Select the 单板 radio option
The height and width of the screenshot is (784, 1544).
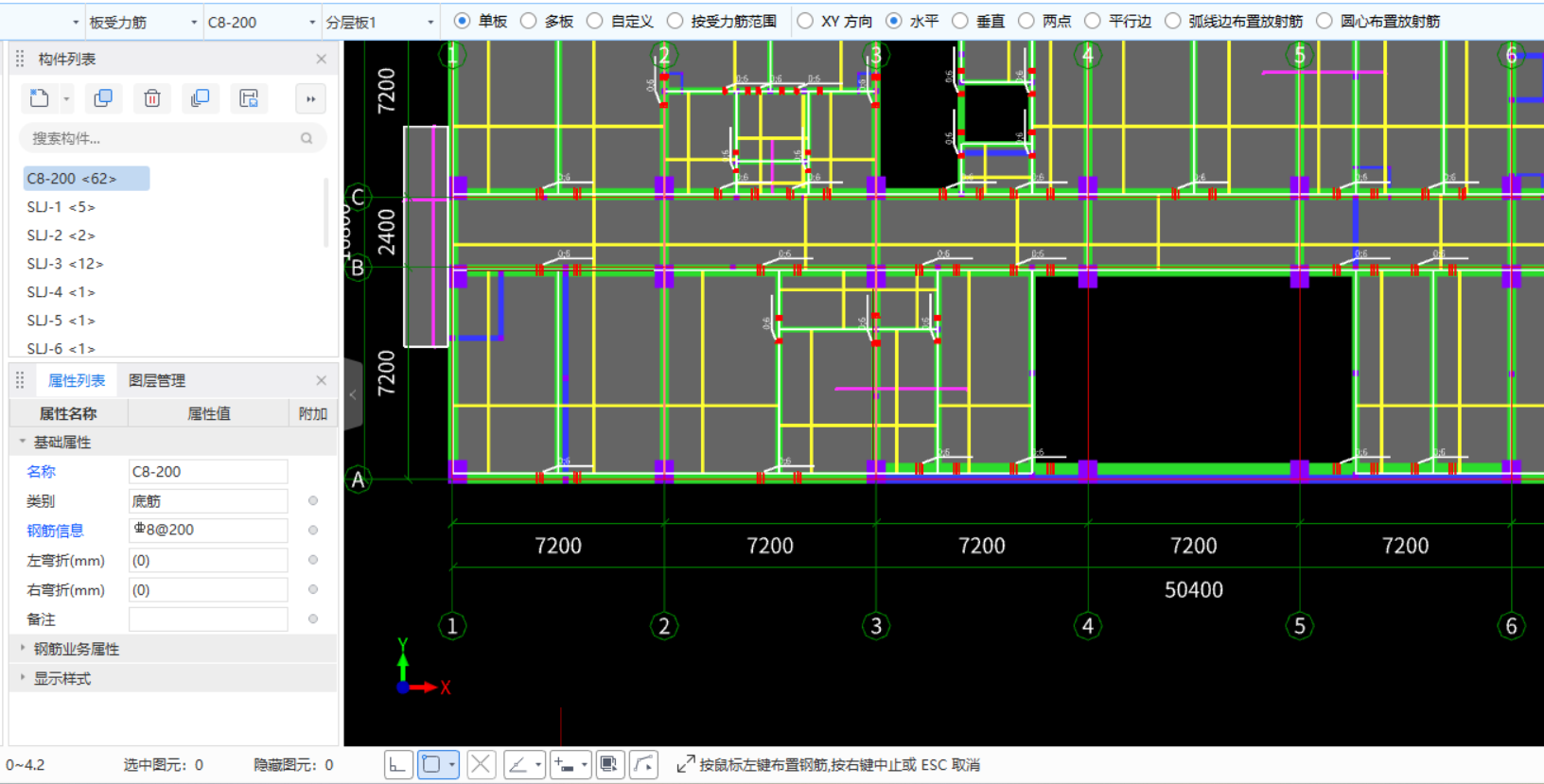click(463, 21)
